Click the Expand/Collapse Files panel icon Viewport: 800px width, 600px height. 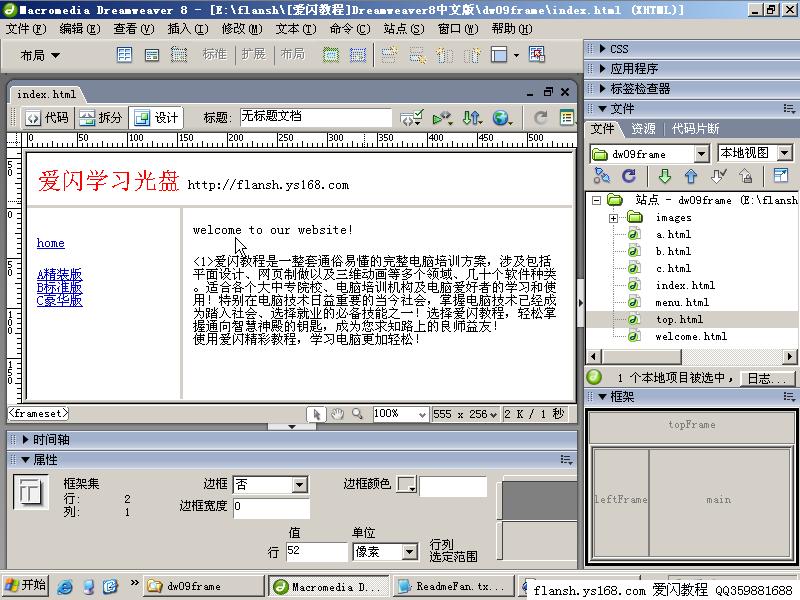(781, 176)
